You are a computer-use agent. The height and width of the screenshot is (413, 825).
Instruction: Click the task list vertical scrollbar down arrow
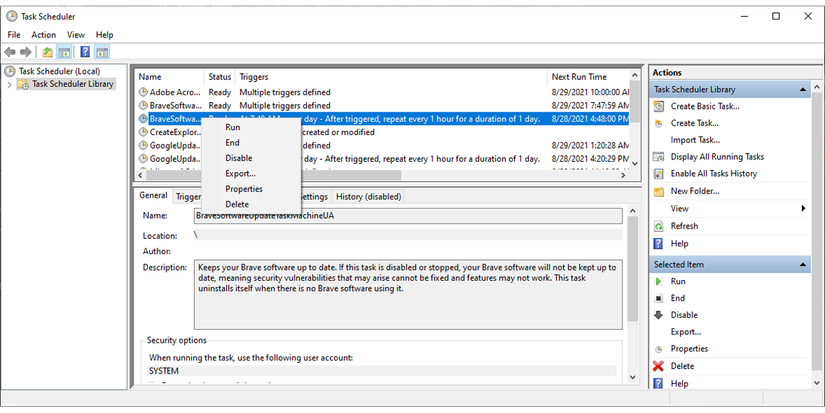pos(635,164)
